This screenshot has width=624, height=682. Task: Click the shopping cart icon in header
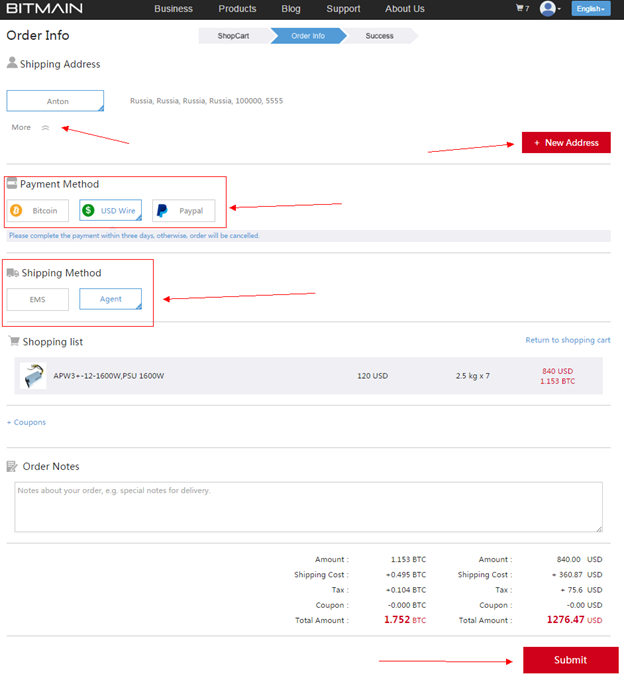(521, 9)
